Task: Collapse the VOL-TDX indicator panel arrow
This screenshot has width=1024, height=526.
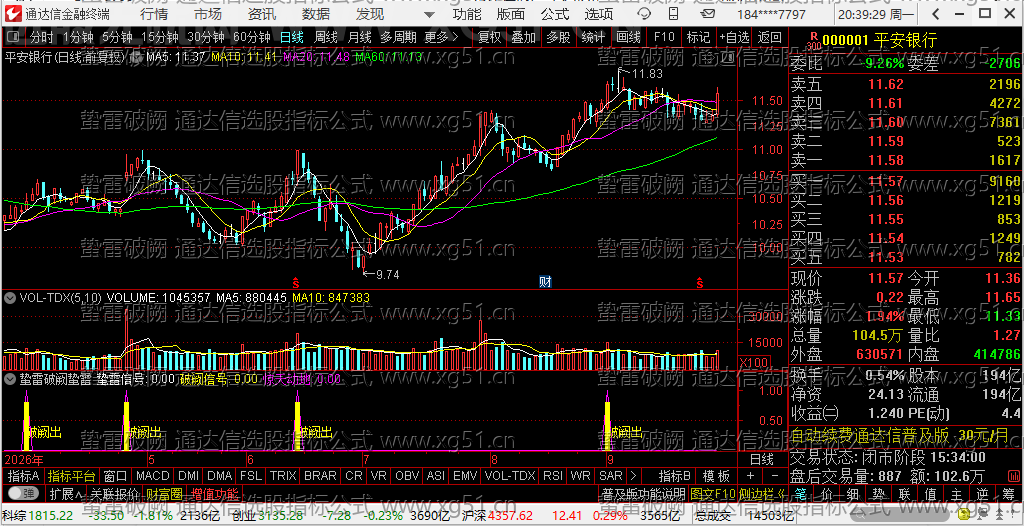Action: coord(10,297)
